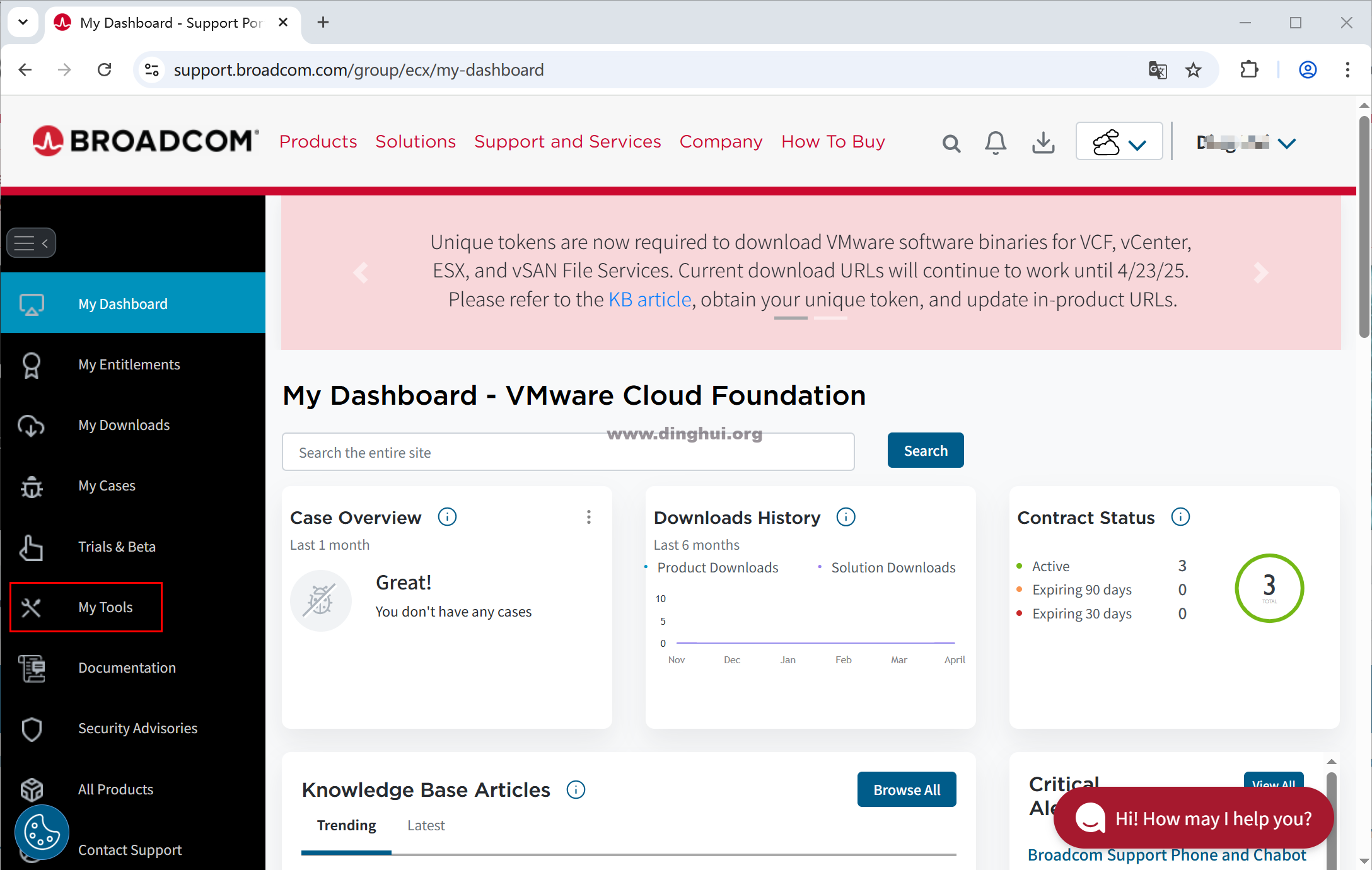
Task: Open browser extensions puzzle icon
Action: pyautogui.click(x=1249, y=69)
